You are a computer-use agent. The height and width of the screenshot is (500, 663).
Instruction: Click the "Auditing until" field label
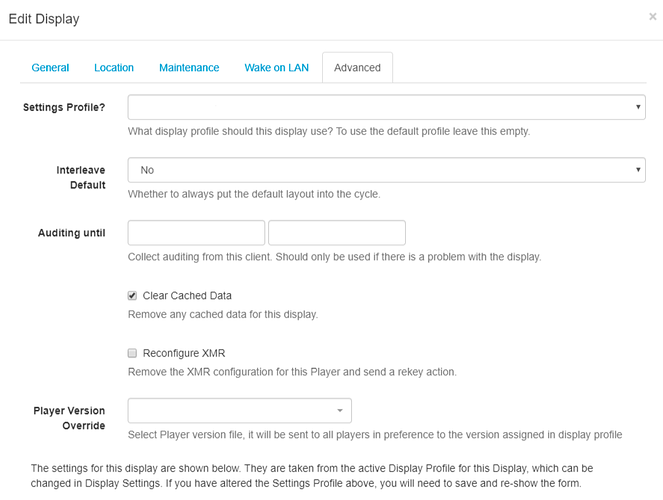71,233
